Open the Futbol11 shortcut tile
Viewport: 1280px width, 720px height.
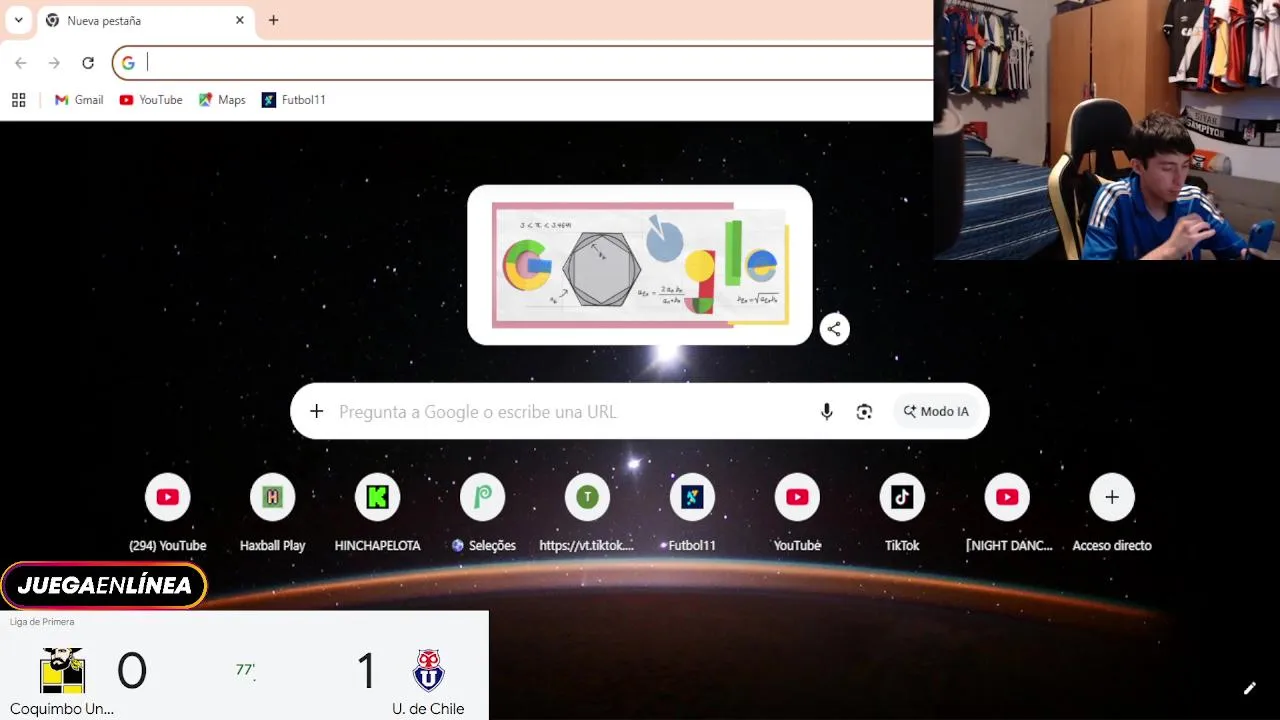tap(692, 514)
